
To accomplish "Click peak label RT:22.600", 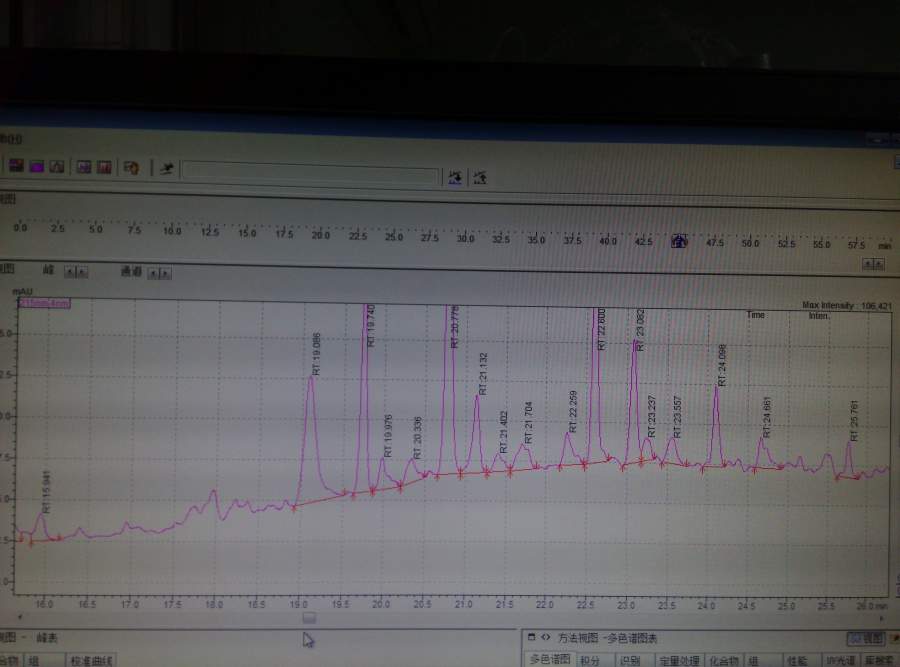I will pyautogui.click(x=601, y=329).
